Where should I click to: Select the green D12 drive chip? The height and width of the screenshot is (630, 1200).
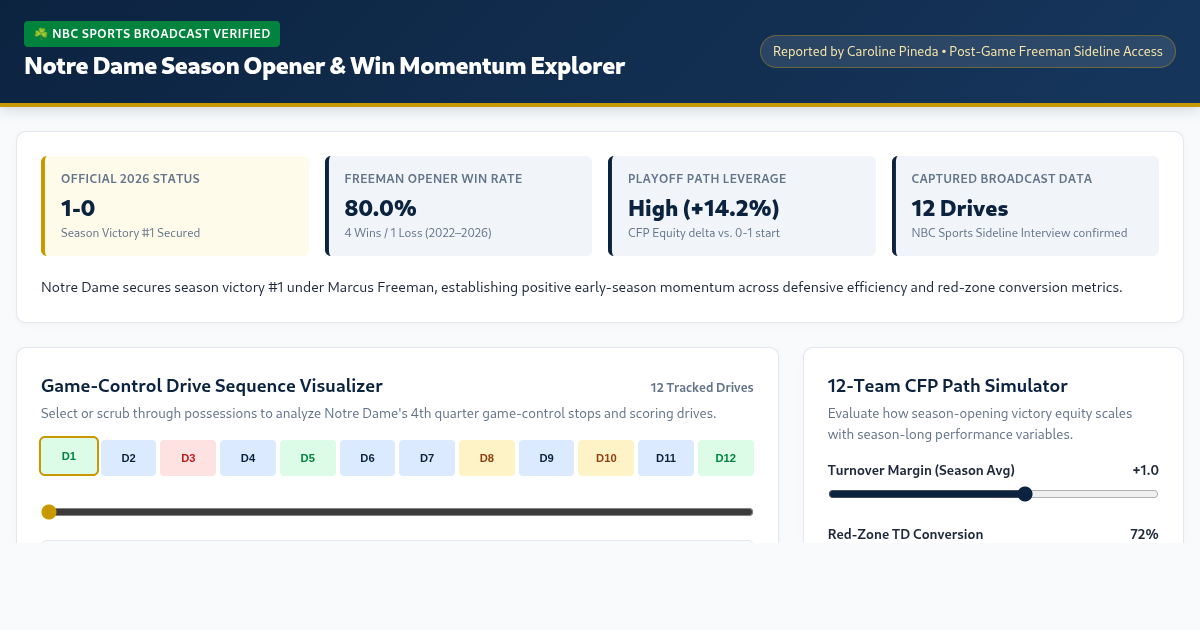(726, 458)
